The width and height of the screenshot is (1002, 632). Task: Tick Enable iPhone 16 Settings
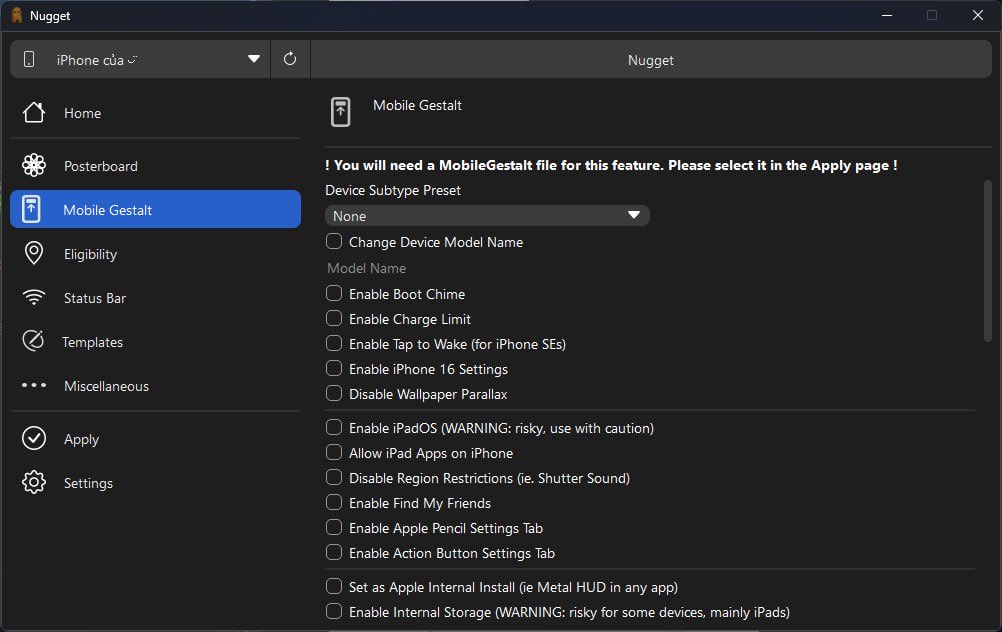coord(334,368)
